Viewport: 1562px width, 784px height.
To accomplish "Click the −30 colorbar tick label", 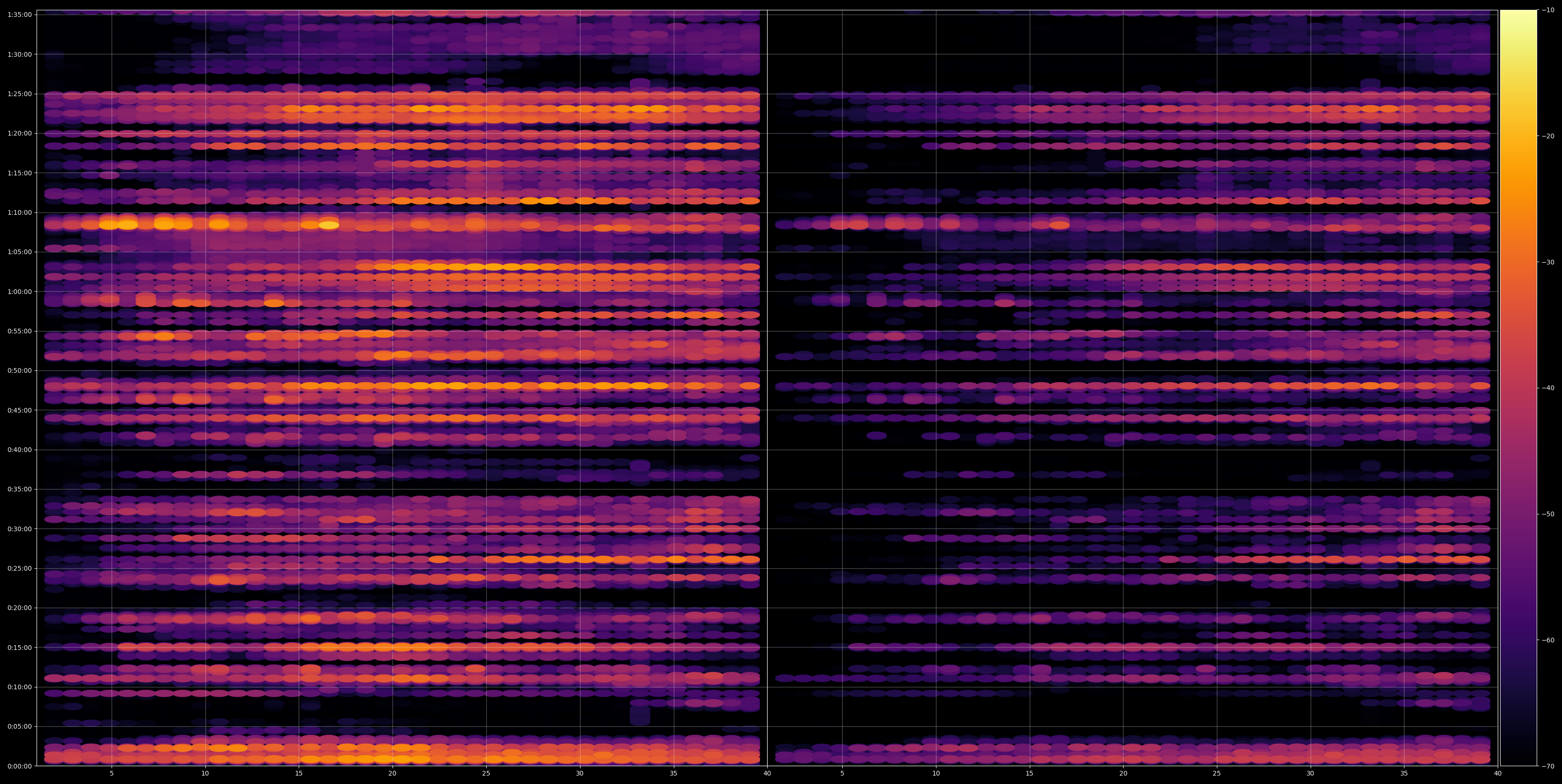I will (x=1548, y=262).
